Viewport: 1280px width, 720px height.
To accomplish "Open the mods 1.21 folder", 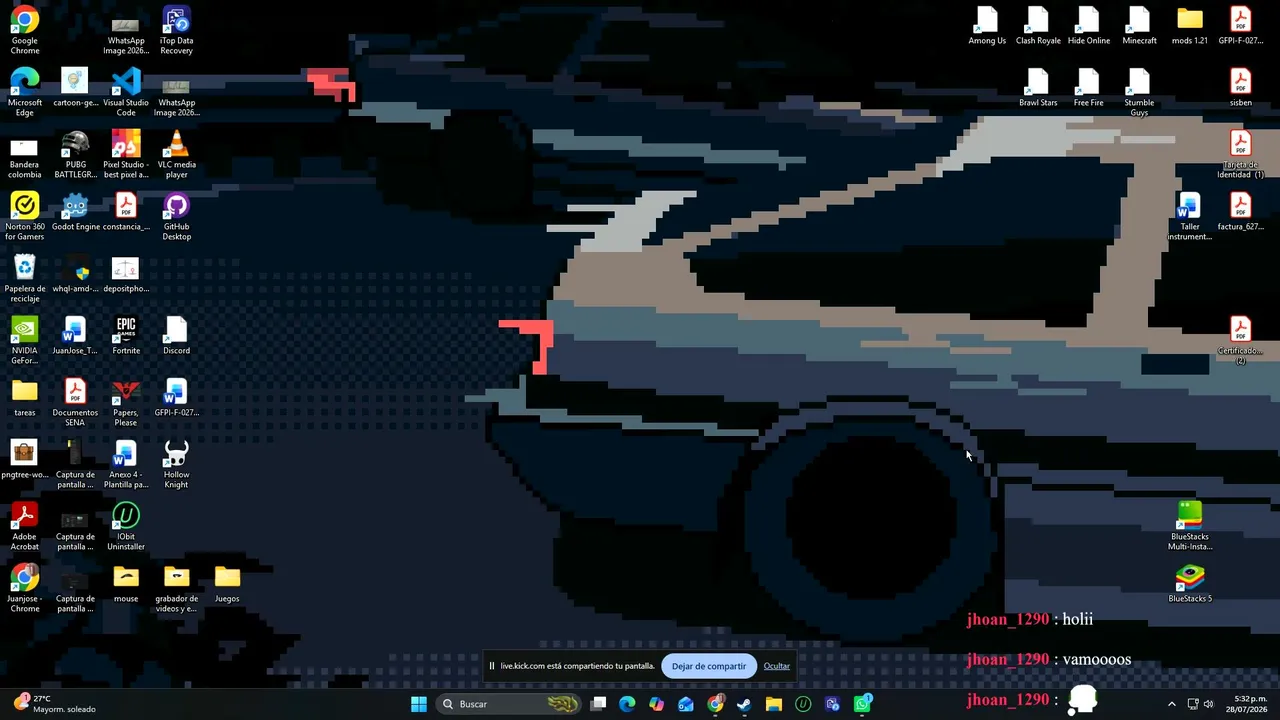I will tap(1190, 26).
